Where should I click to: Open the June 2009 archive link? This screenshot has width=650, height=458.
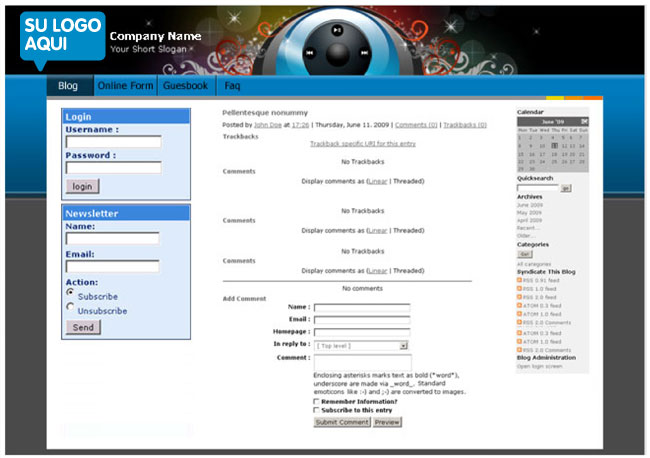pyautogui.click(x=530, y=205)
